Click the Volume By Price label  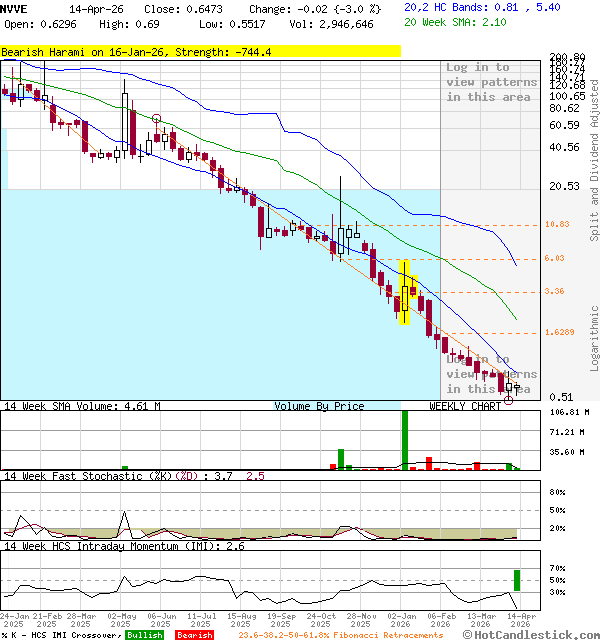point(319,407)
